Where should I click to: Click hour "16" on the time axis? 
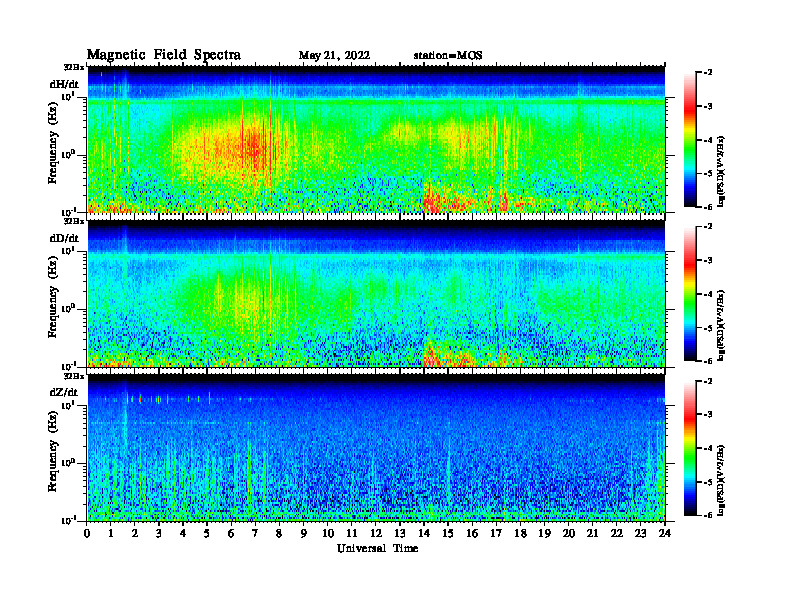click(472, 534)
